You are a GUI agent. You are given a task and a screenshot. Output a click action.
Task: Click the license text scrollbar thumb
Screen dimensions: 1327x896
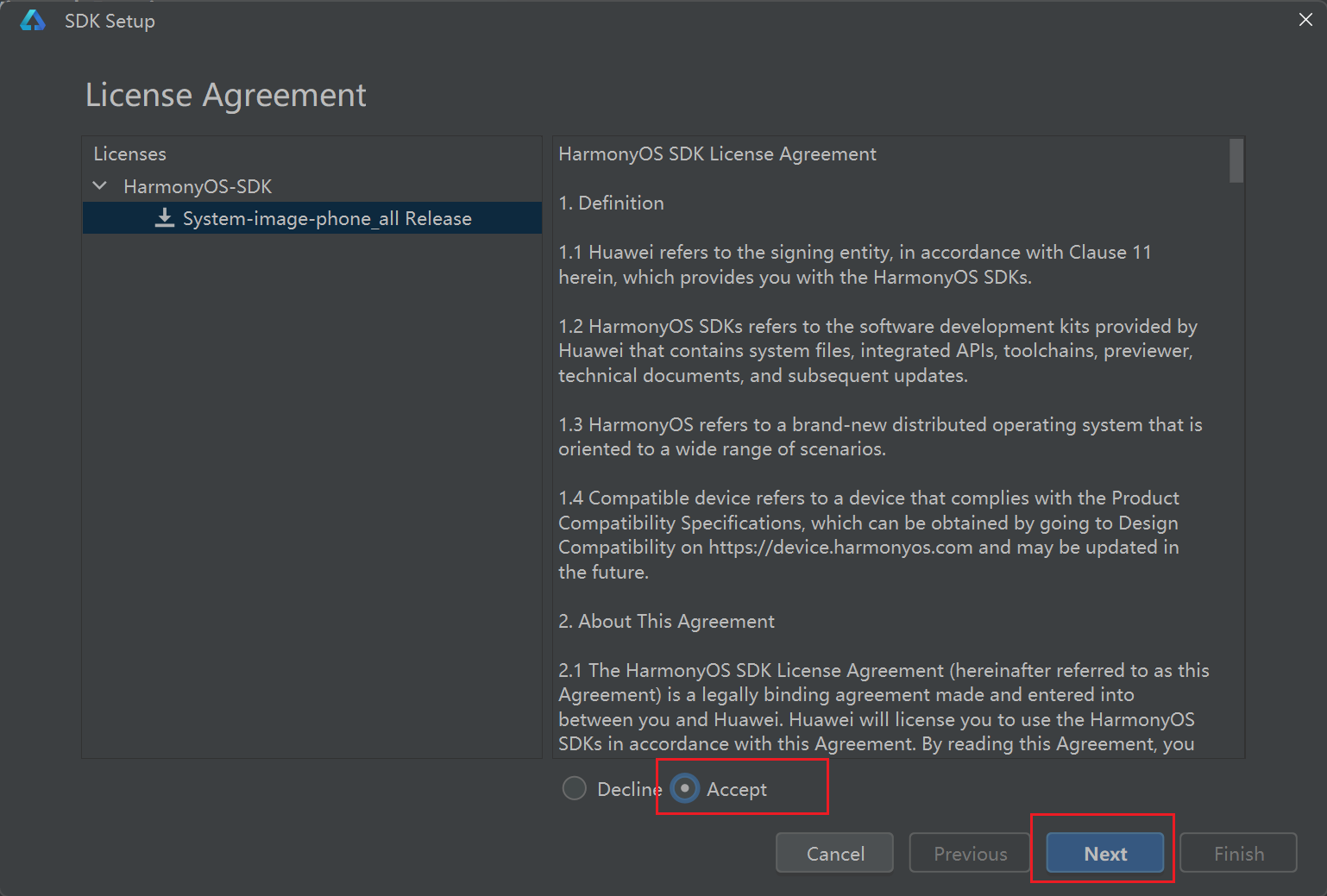(x=1236, y=160)
